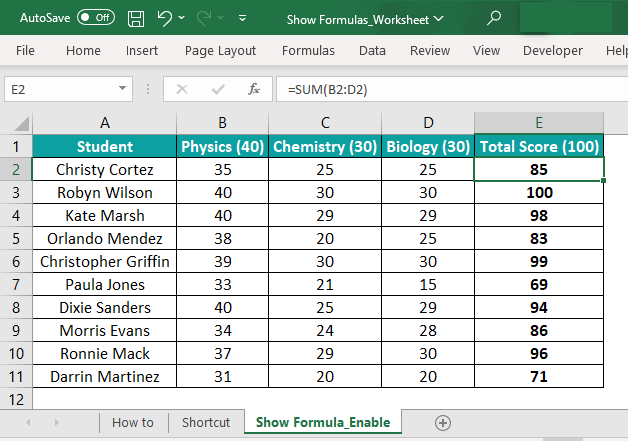This screenshot has height=441, width=628.
Task: Click the Redo arrow icon
Action: click(x=204, y=18)
